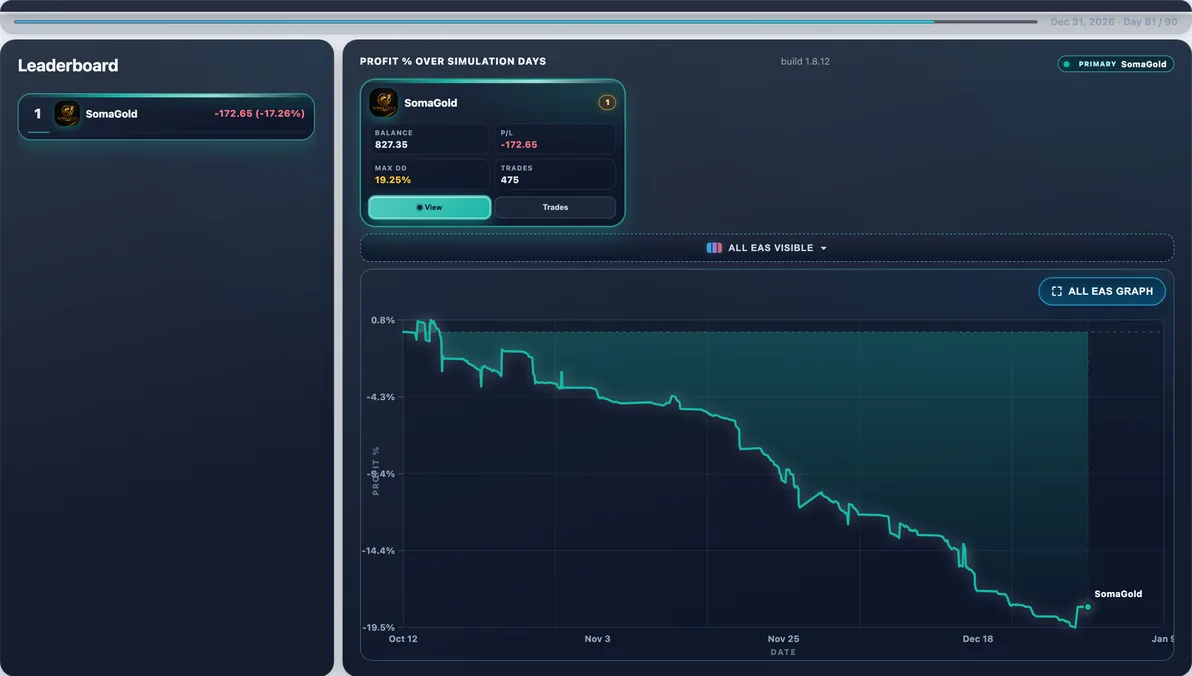Click the P/L -172.65 value on card
1192x676 pixels.
[518, 144]
